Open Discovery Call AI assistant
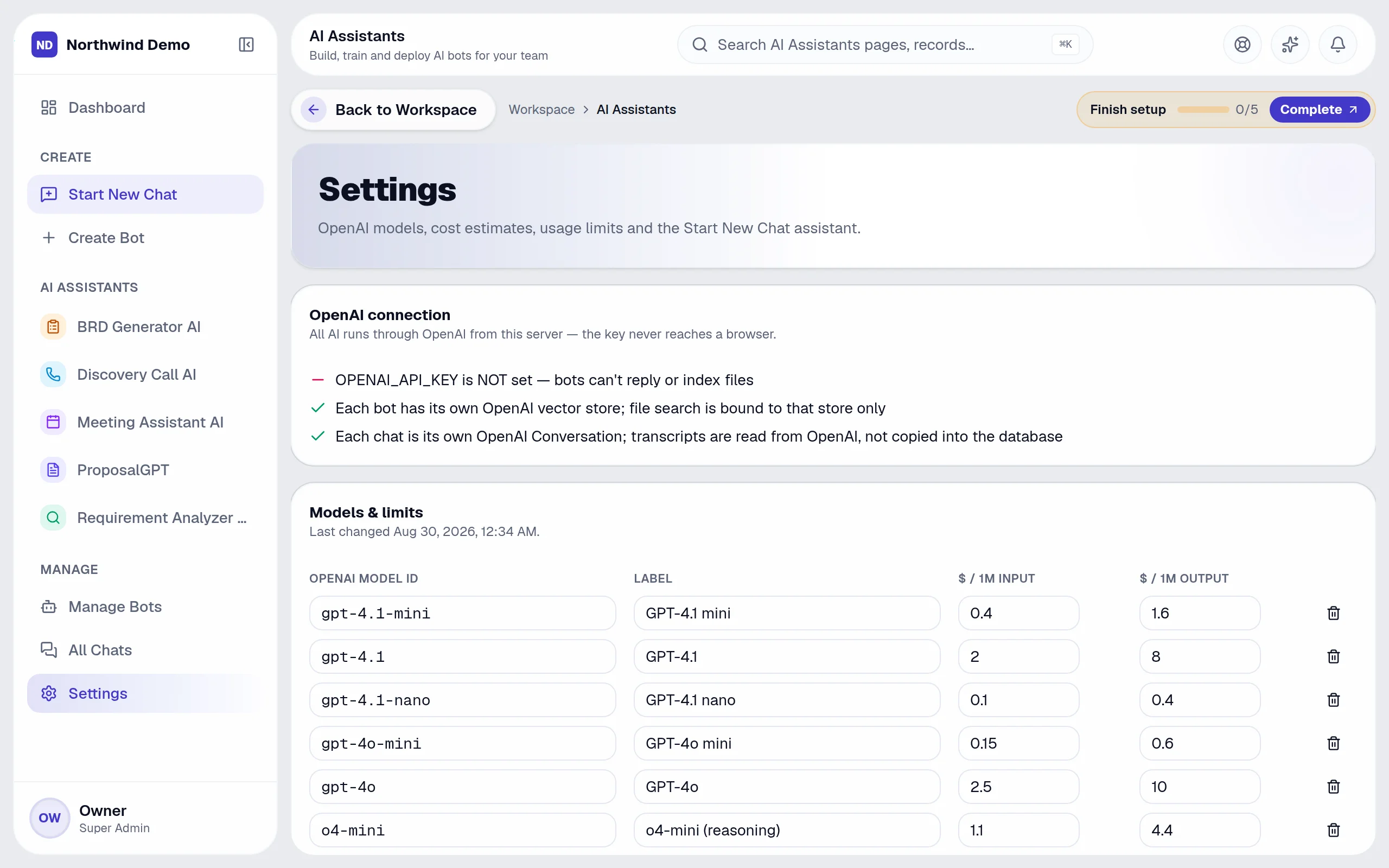The height and width of the screenshot is (868, 1389). click(145, 374)
